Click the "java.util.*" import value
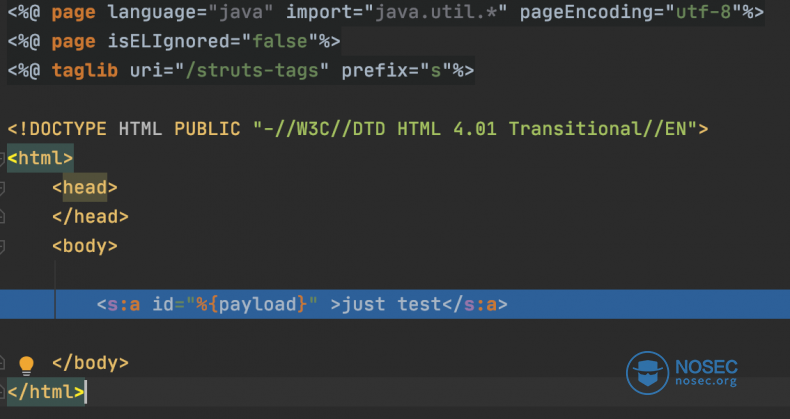The image size is (790, 419). [436, 12]
